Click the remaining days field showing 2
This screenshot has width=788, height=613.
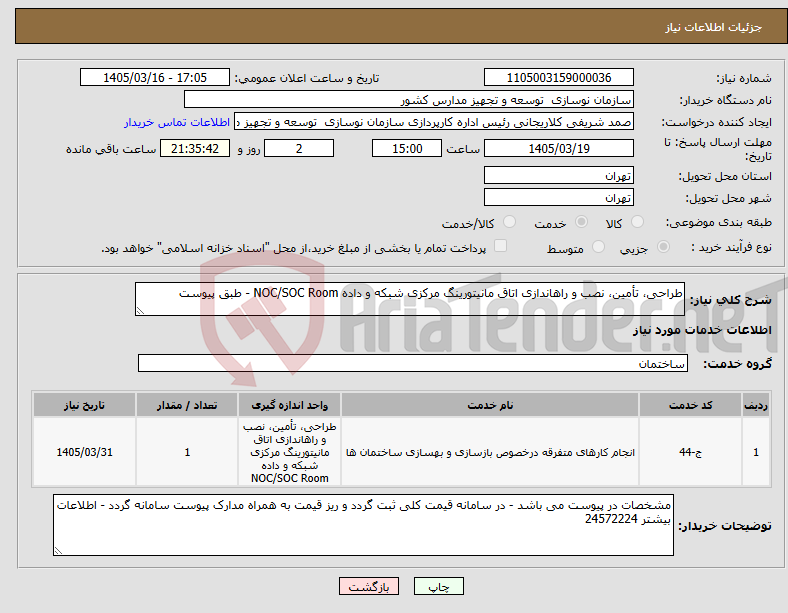[299, 149]
